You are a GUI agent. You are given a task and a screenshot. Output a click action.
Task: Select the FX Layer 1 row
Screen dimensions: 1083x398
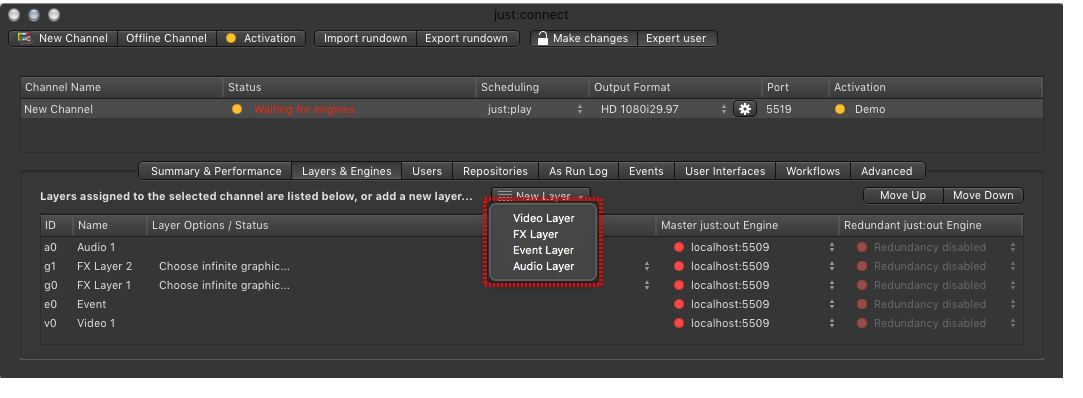(531, 285)
